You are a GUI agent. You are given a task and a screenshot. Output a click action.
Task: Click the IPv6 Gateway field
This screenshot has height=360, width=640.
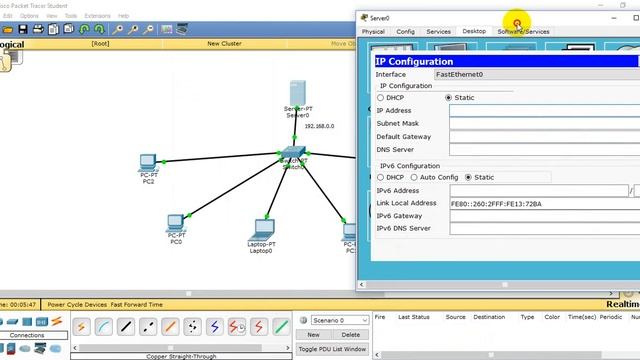(x=544, y=216)
